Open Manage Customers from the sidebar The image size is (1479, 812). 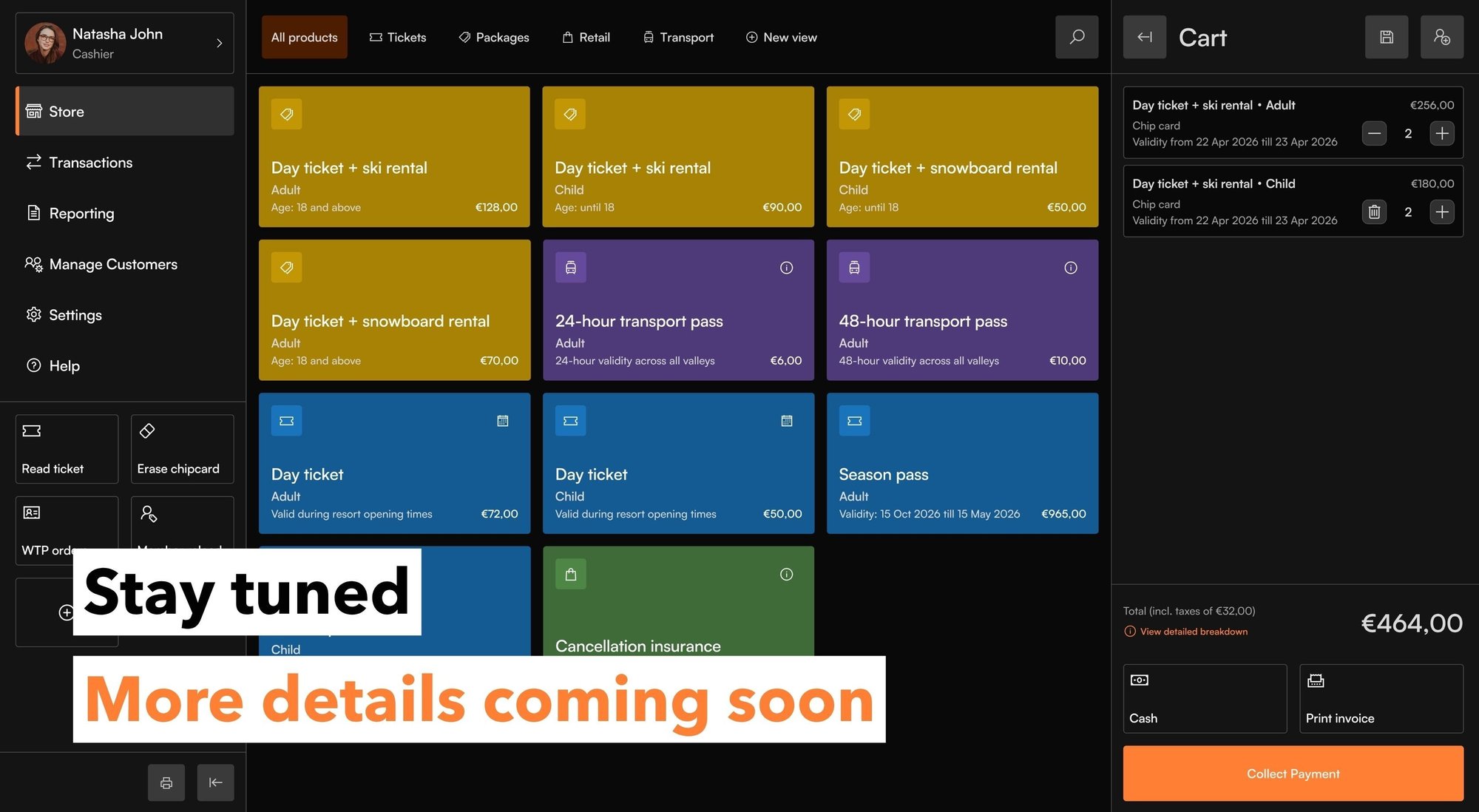coord(112,264)
